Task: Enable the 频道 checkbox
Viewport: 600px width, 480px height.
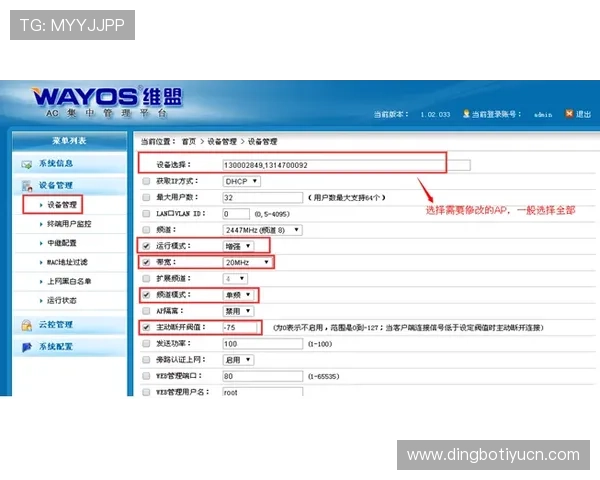Action: pos(146,230)
